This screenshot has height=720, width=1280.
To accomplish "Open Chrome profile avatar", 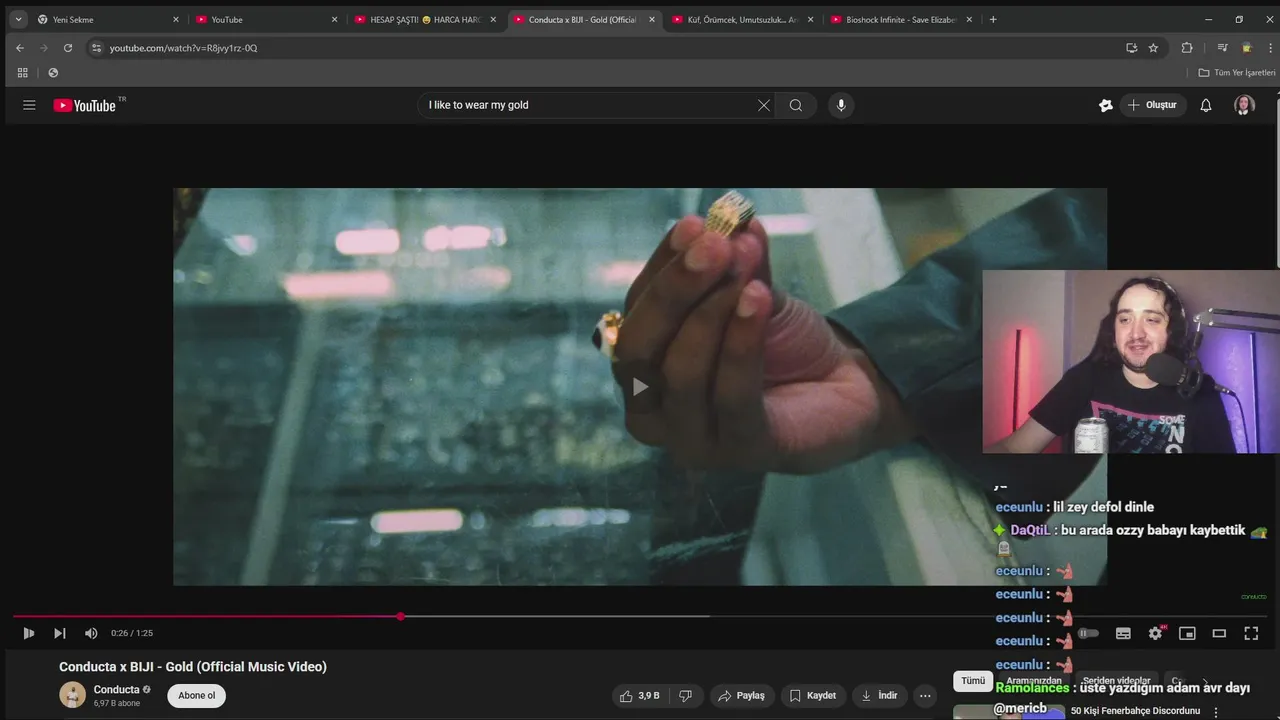I will [x=1247, y=48].
